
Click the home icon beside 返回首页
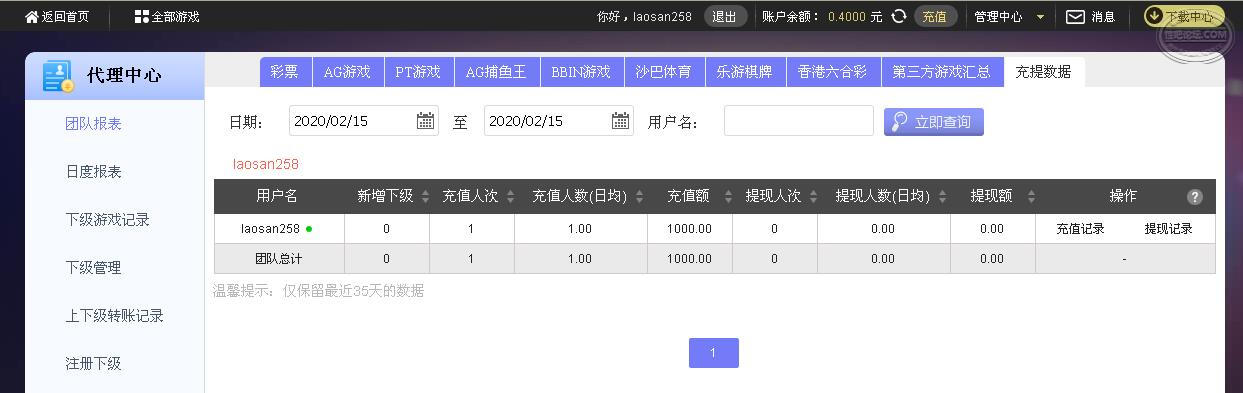coord(32,17)
